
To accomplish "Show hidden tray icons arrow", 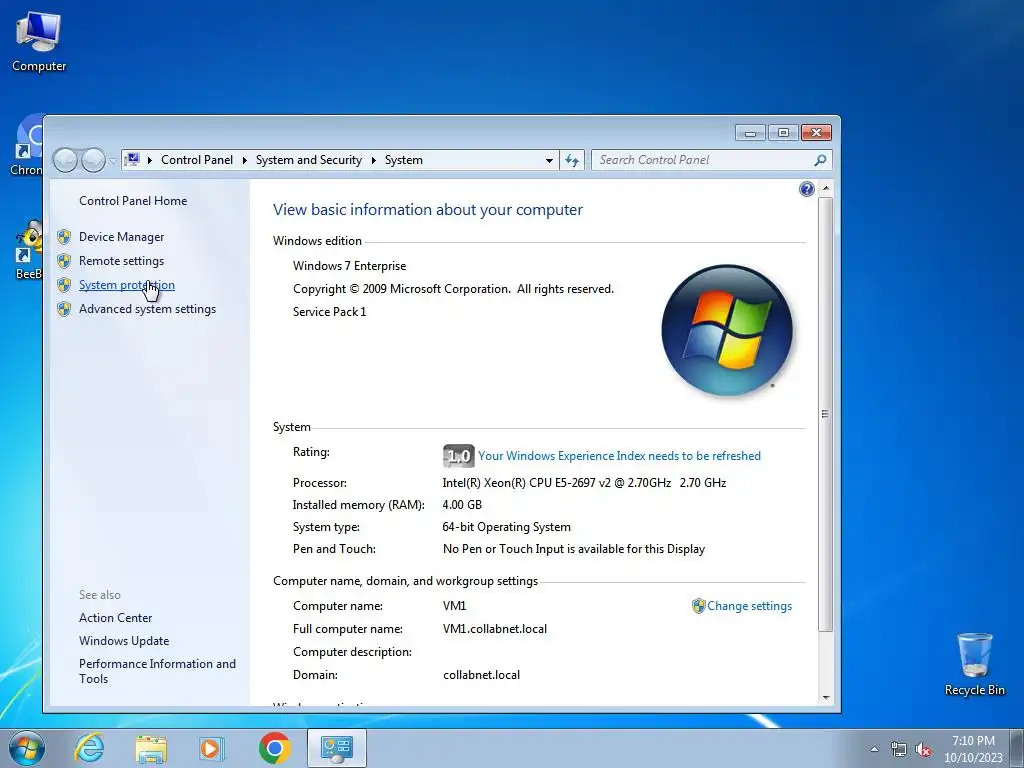I will coord(874,749).
